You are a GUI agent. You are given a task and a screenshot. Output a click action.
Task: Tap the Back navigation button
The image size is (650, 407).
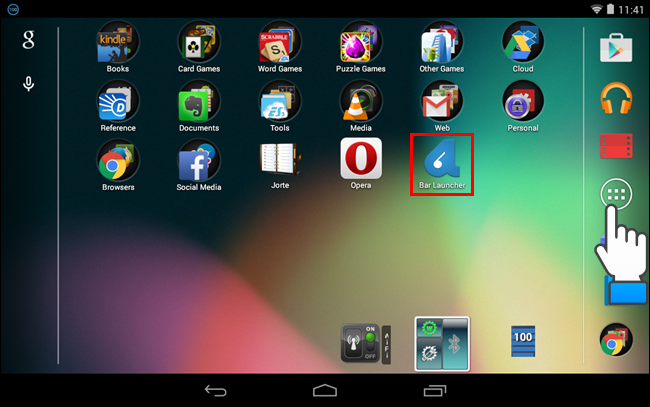(x=216, y=390)
